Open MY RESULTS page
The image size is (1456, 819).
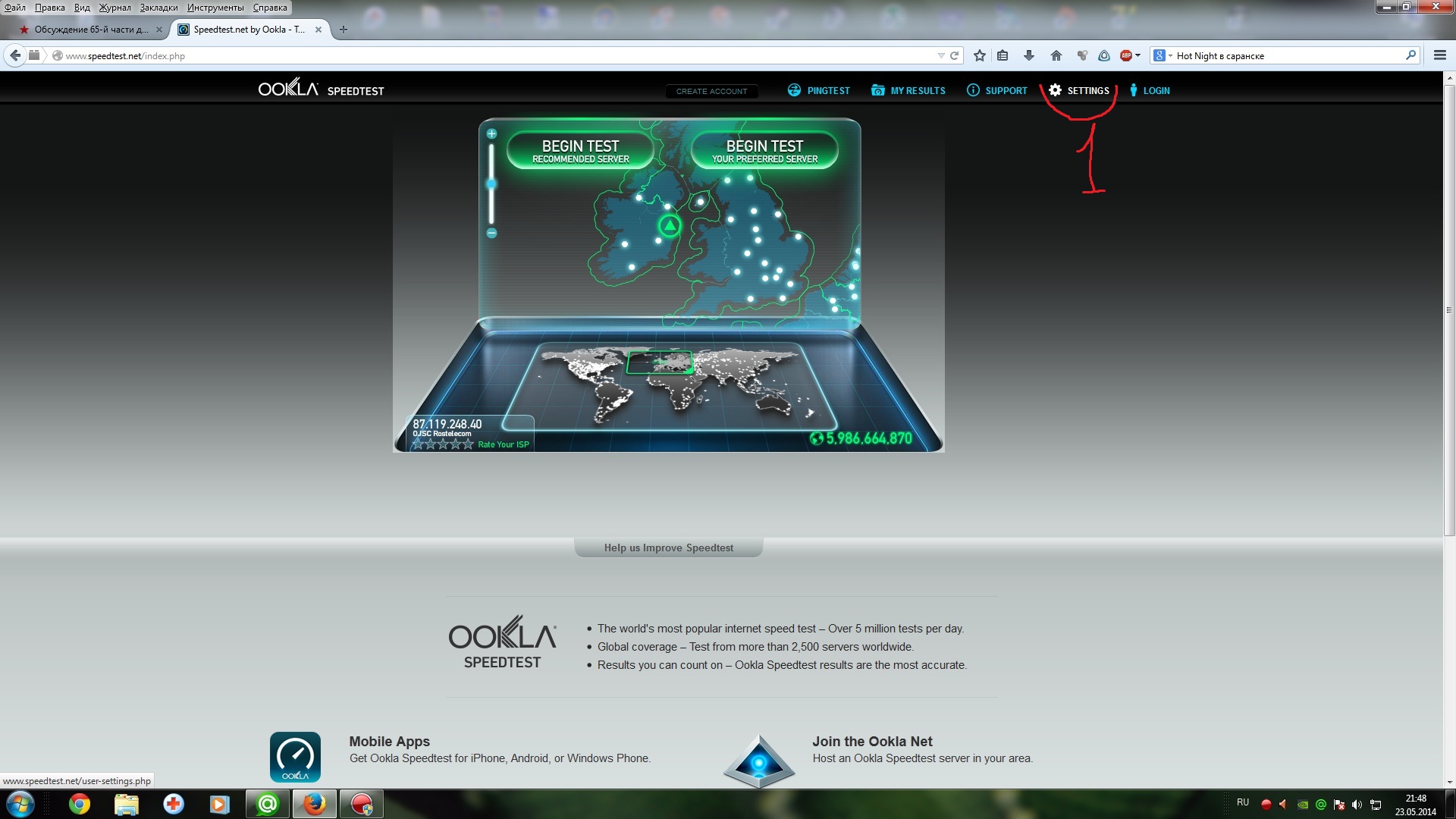click(908, 90)
